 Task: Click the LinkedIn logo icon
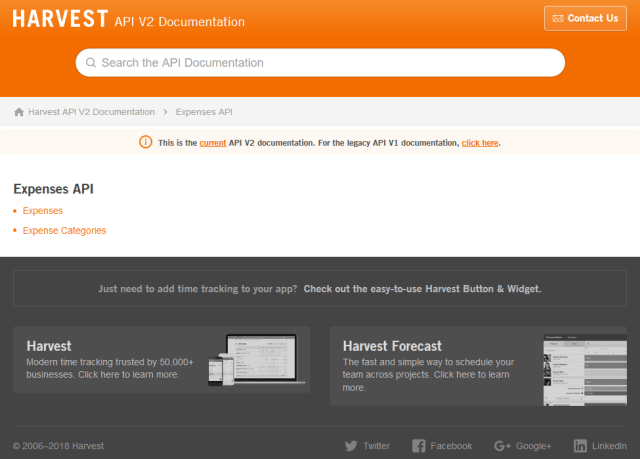pyautogui.click(x=580, y=446)
